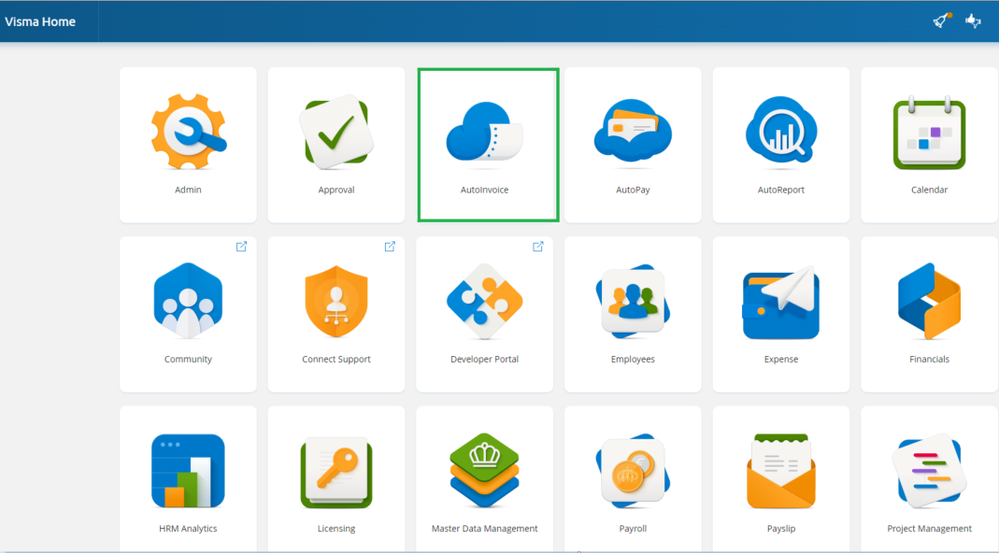Open the Community people icon
The image size is (999, 553).
click(188, 300)
